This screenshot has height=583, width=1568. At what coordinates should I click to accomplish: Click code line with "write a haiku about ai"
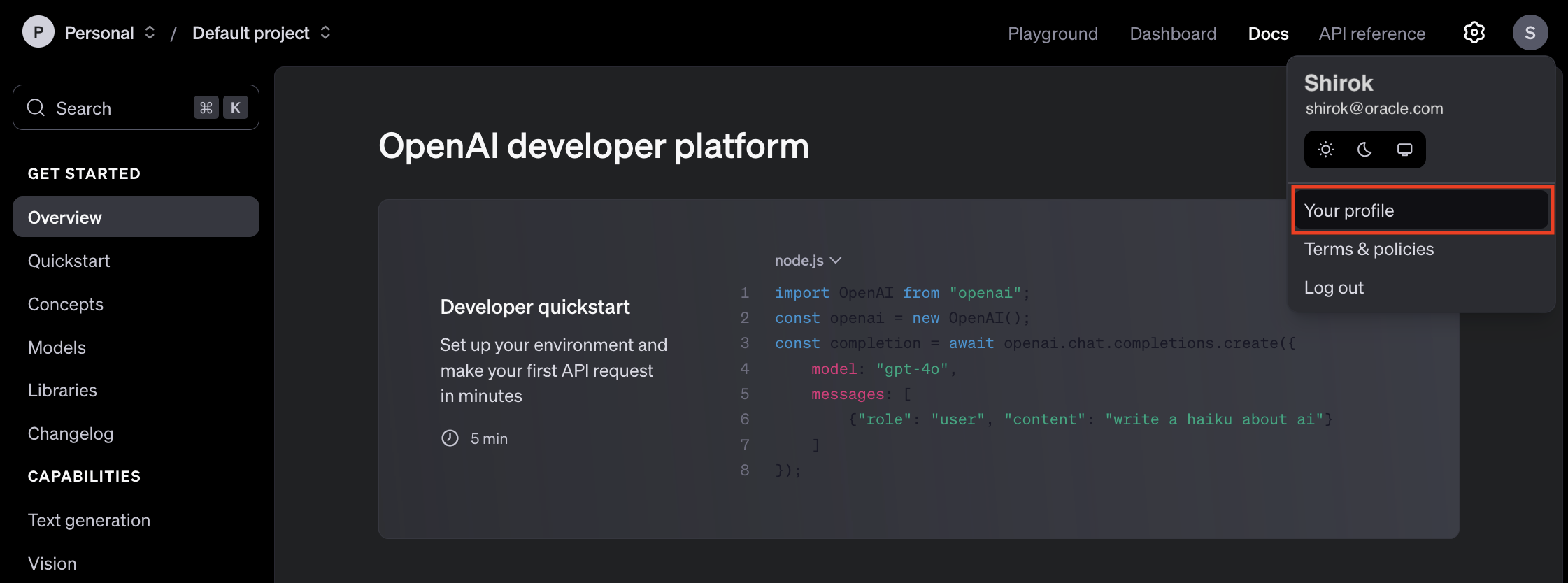pos(1090,419)
